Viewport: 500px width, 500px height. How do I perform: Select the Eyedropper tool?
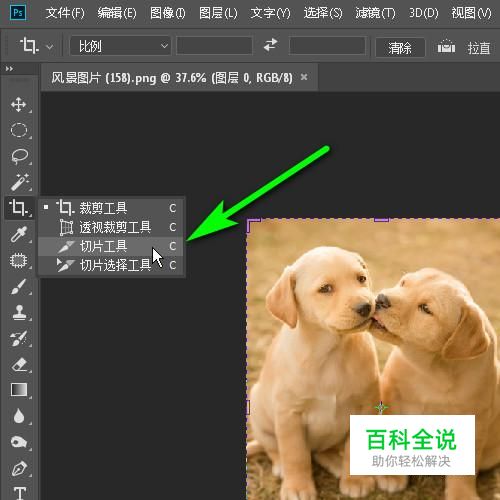coord(19,234)
